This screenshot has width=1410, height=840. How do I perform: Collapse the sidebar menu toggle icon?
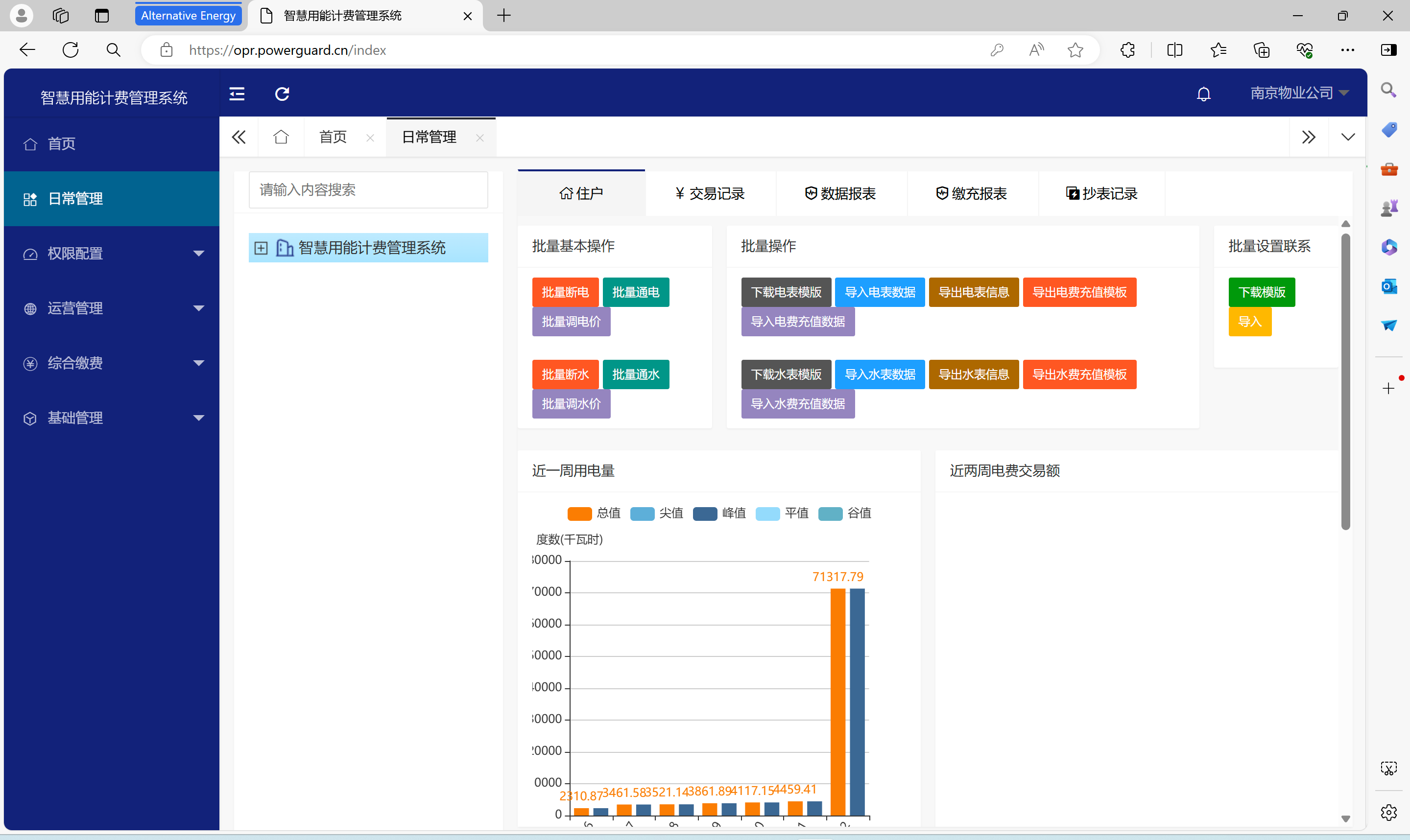(x=237, y=94)
